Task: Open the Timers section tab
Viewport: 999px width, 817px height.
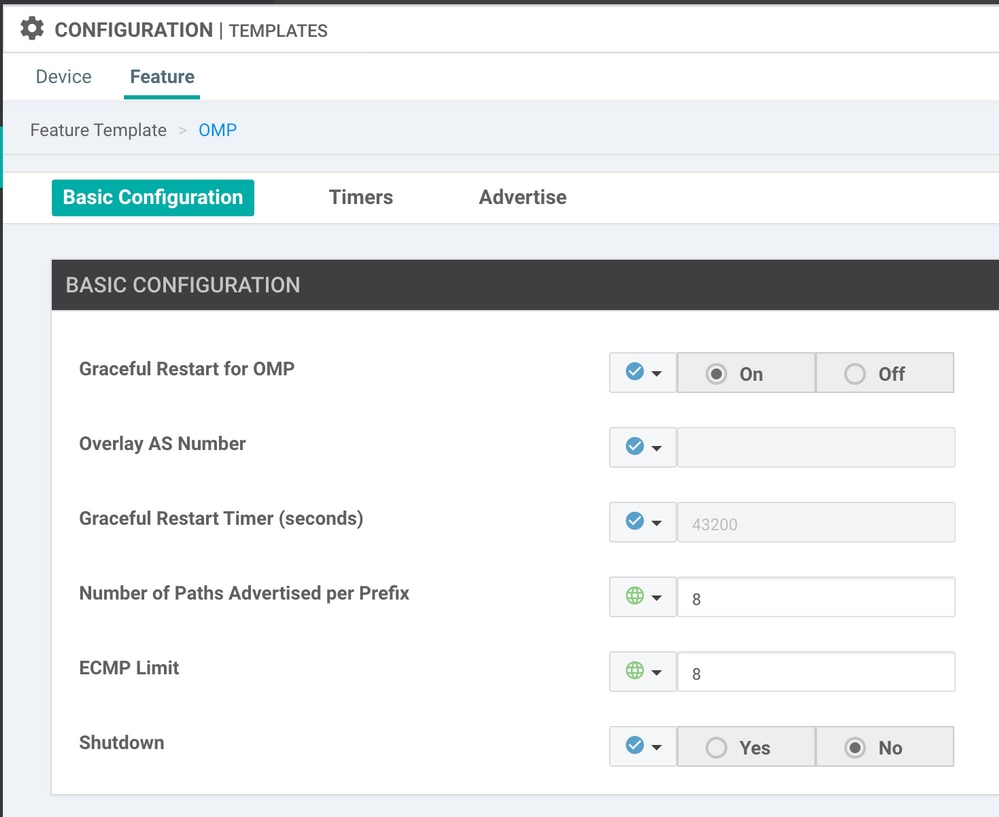Action: click(361, 197)
